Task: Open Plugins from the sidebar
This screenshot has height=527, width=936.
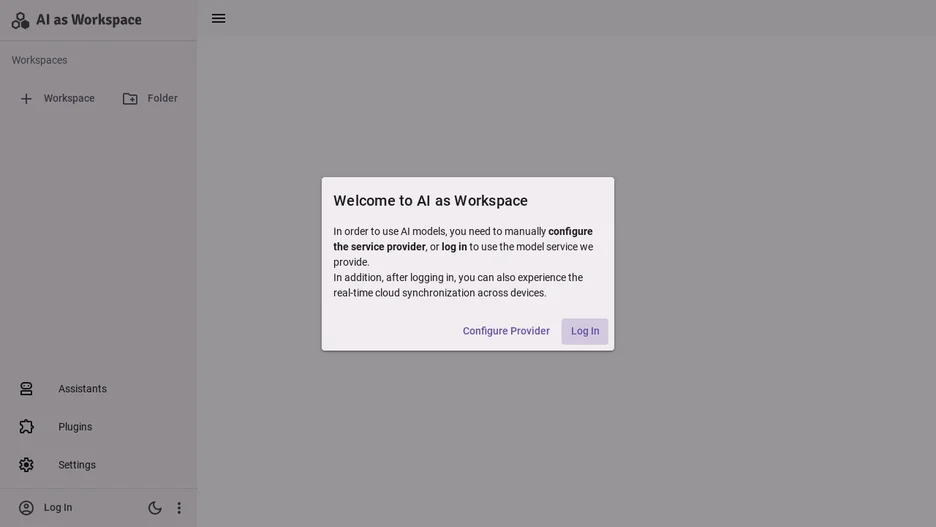Action: 98,427
